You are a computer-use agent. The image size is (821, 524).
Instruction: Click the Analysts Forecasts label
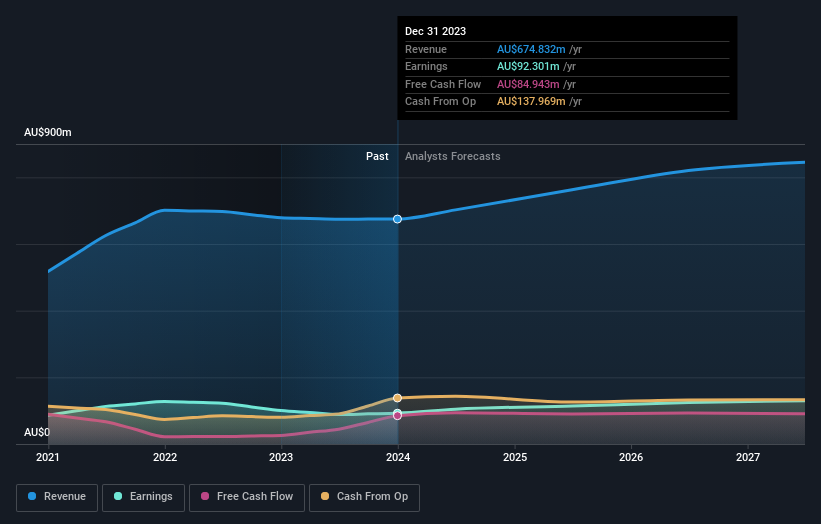tap(452, 156)
